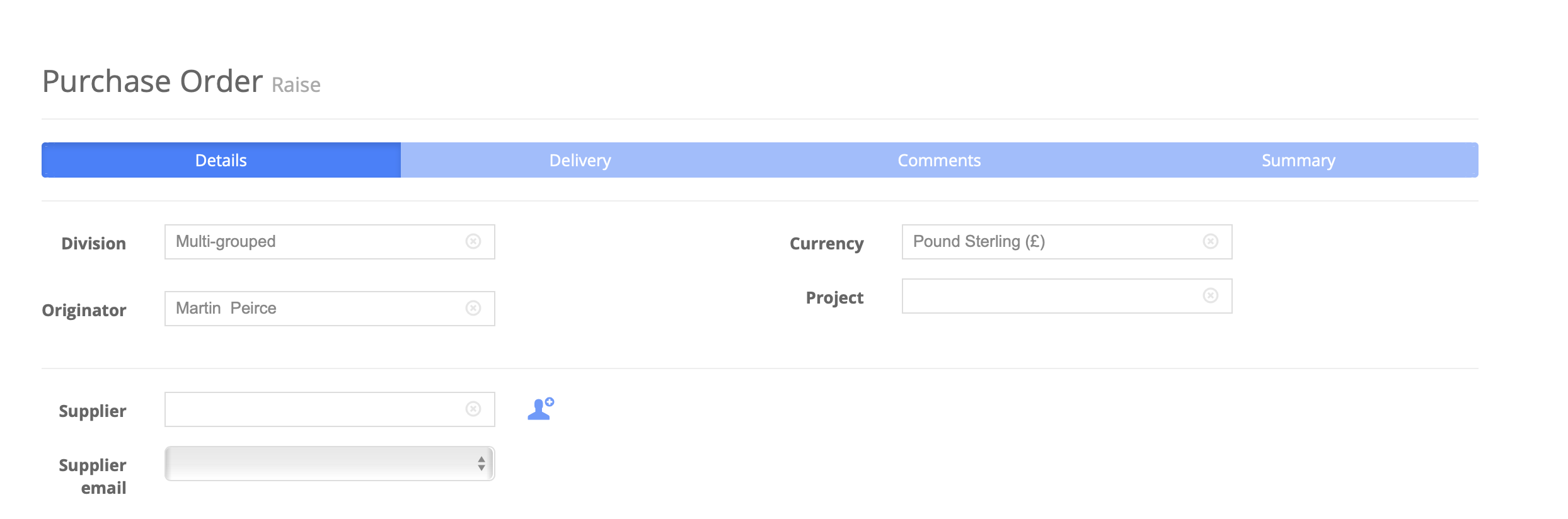Clear the Project field

[1211, 295]
